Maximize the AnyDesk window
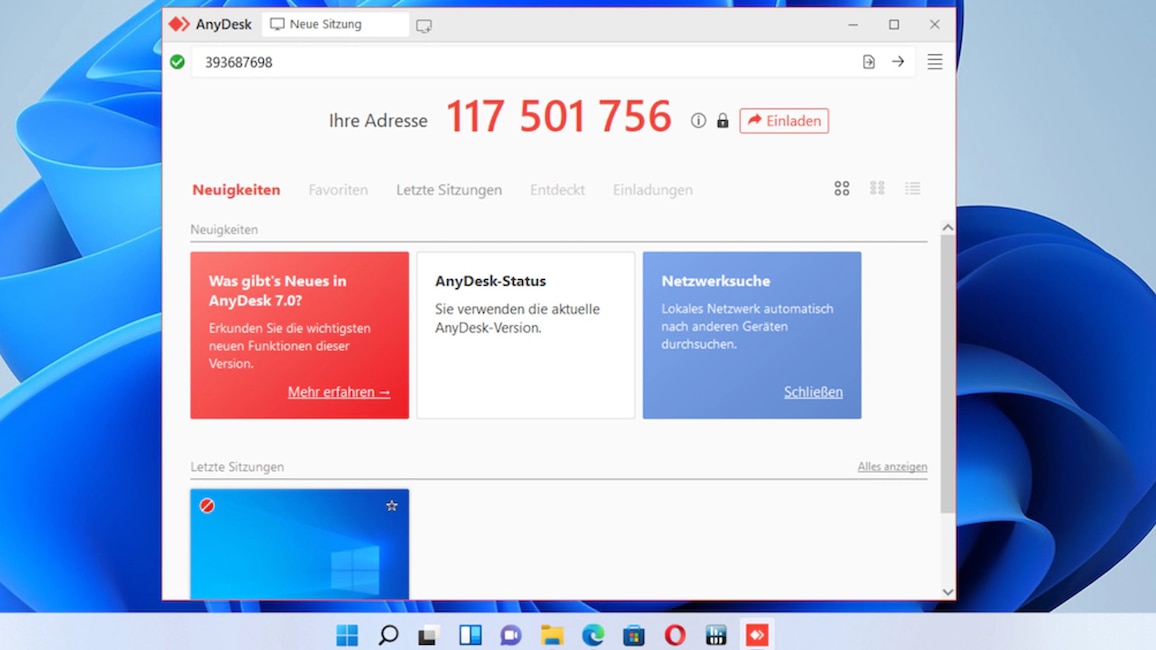Viewport: 1156px width, 650px height. click(894, 24)
